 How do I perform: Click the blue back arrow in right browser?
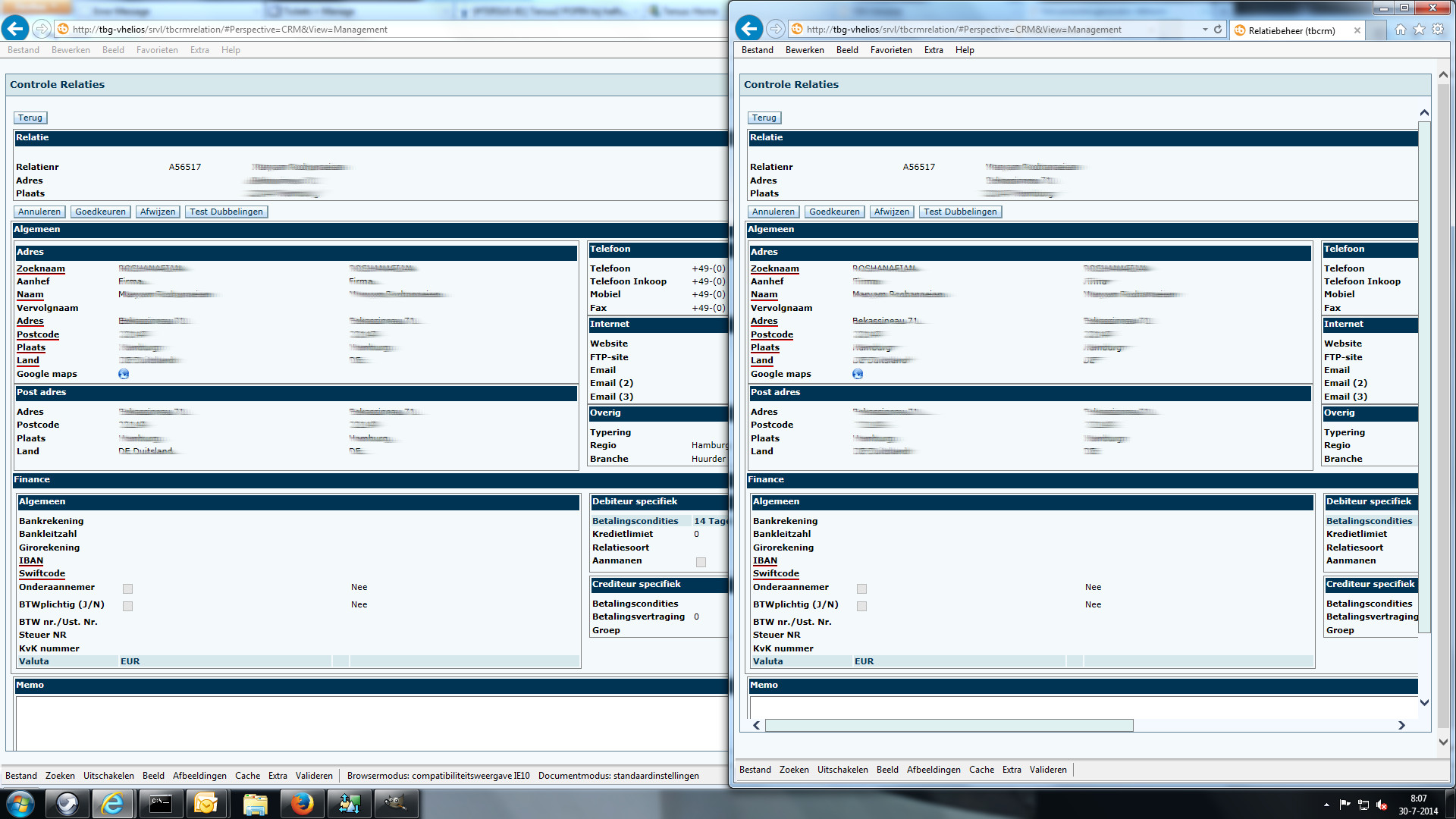[x=749, y=30]
